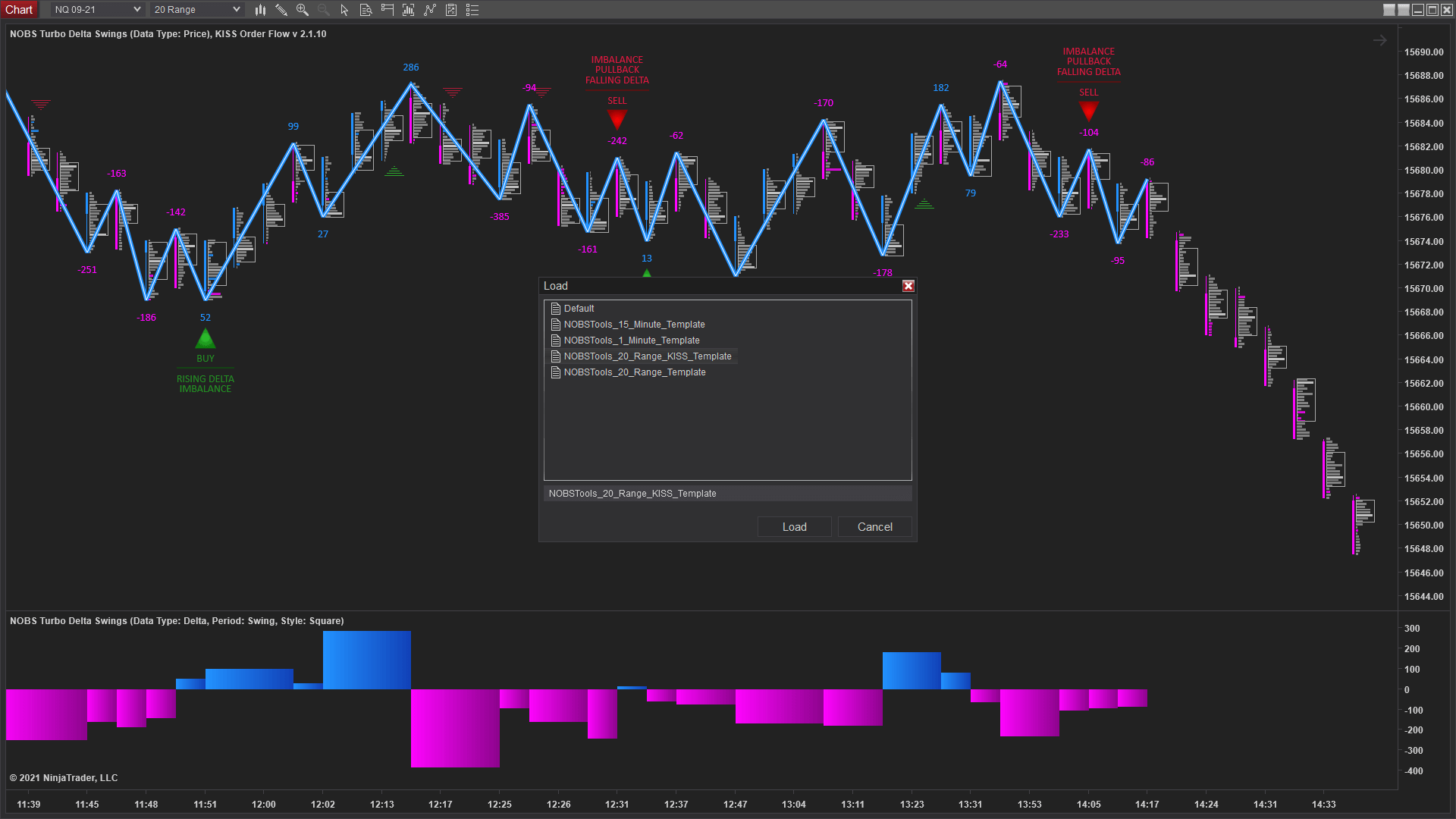Open the Indicators icon
The height and width of the screenshot is (819, 1456).
[x=430, y=10]
